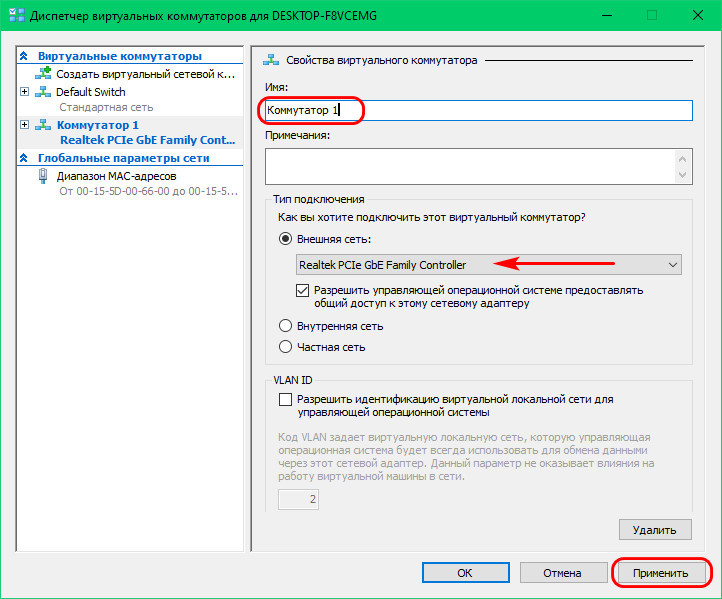Viewport: 722px width, 599px height.
Task: Click the Удалить button
Action: click(x=655, y=529)
